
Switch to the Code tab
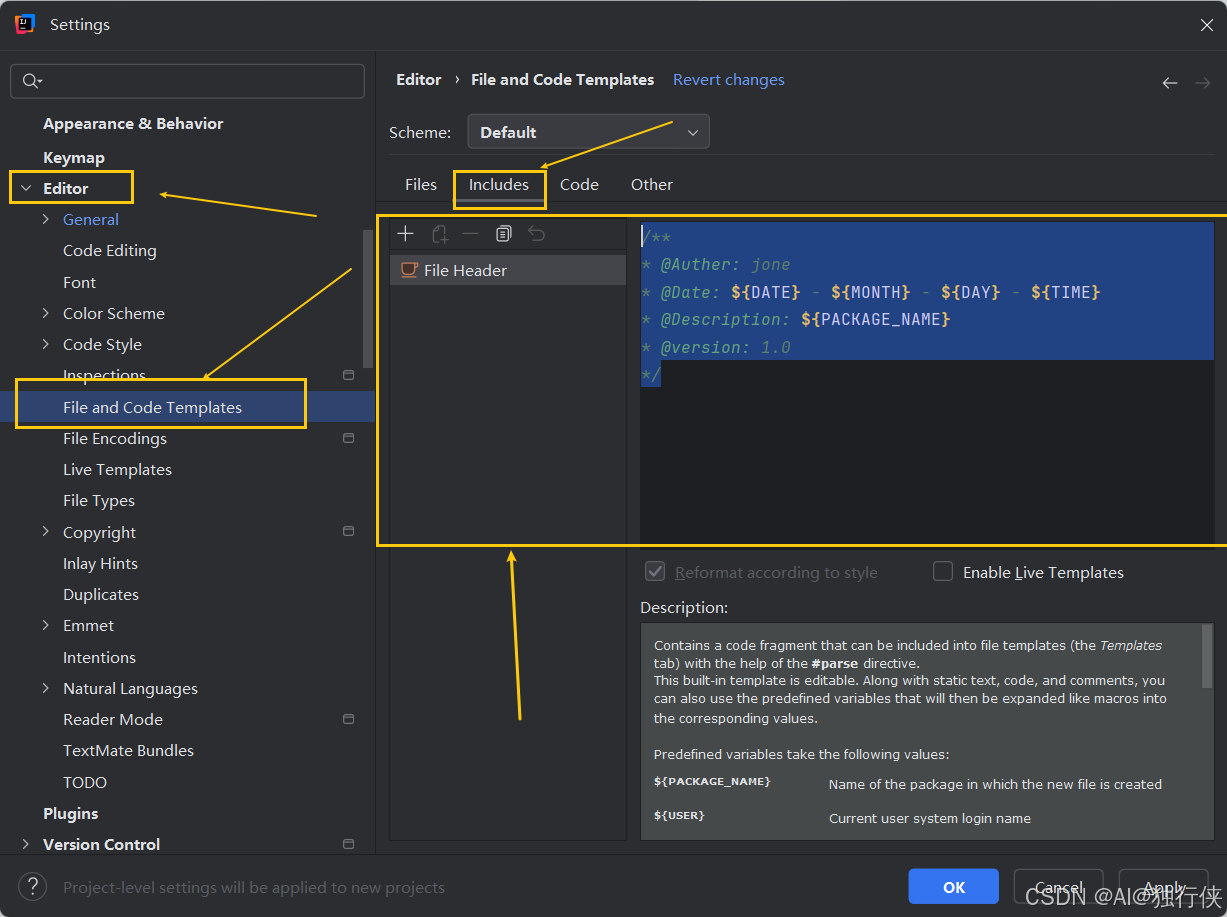click(579, 184)
